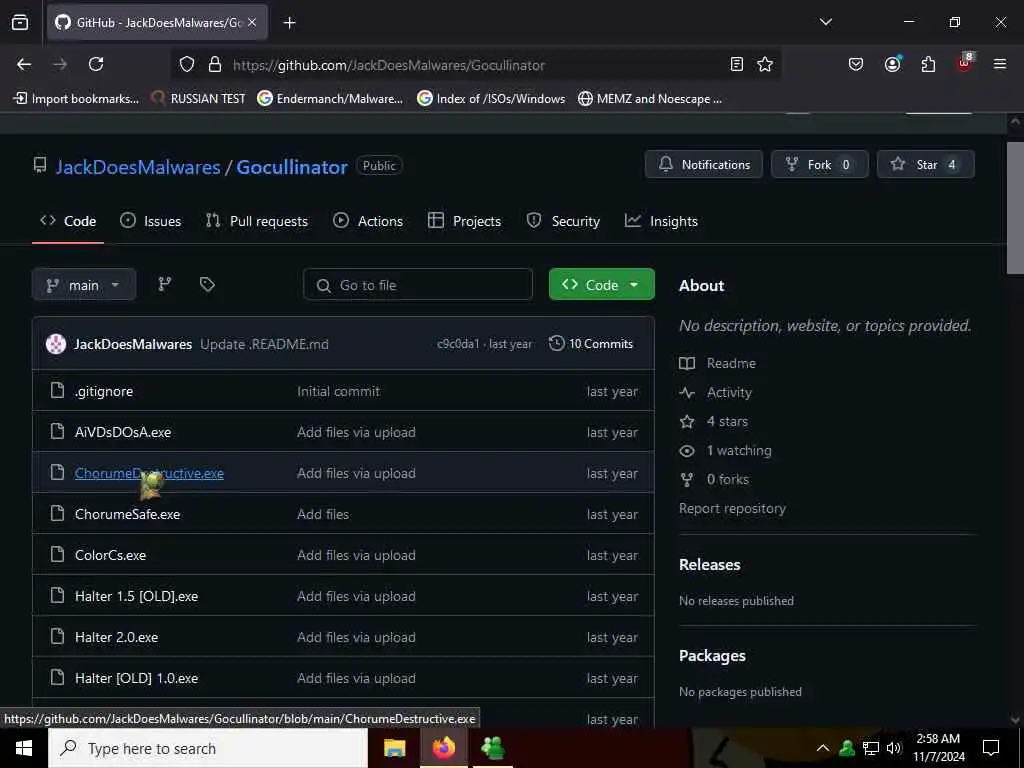The height and width of the screenshot is (768, 1024).
Task: Open the .gitignore file
Action: pyautogui.click(x=104, y=391)
